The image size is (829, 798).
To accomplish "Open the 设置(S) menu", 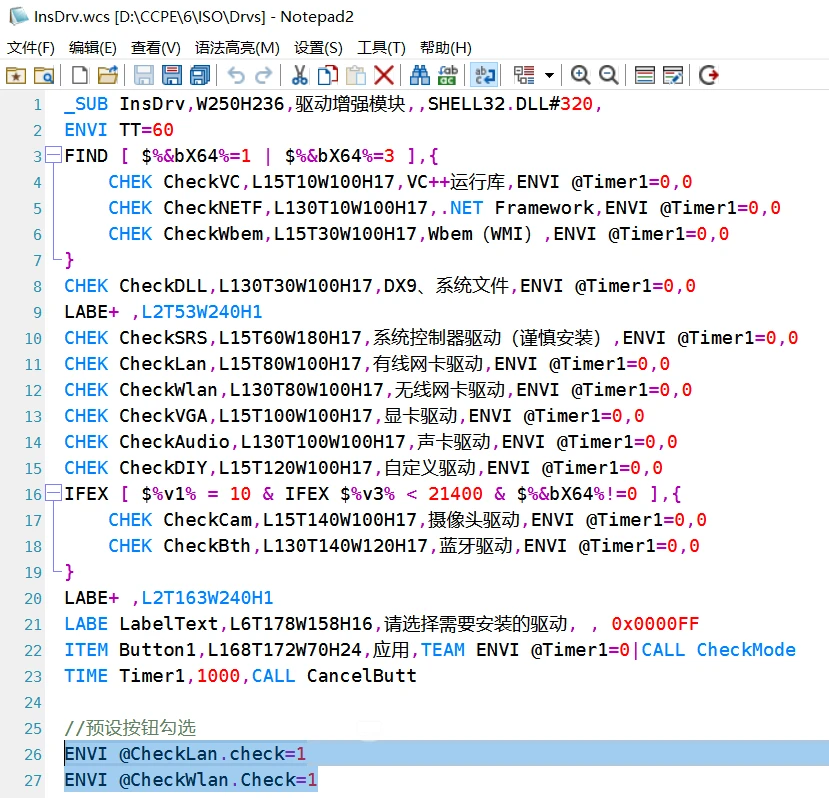I will pos(318,48).
